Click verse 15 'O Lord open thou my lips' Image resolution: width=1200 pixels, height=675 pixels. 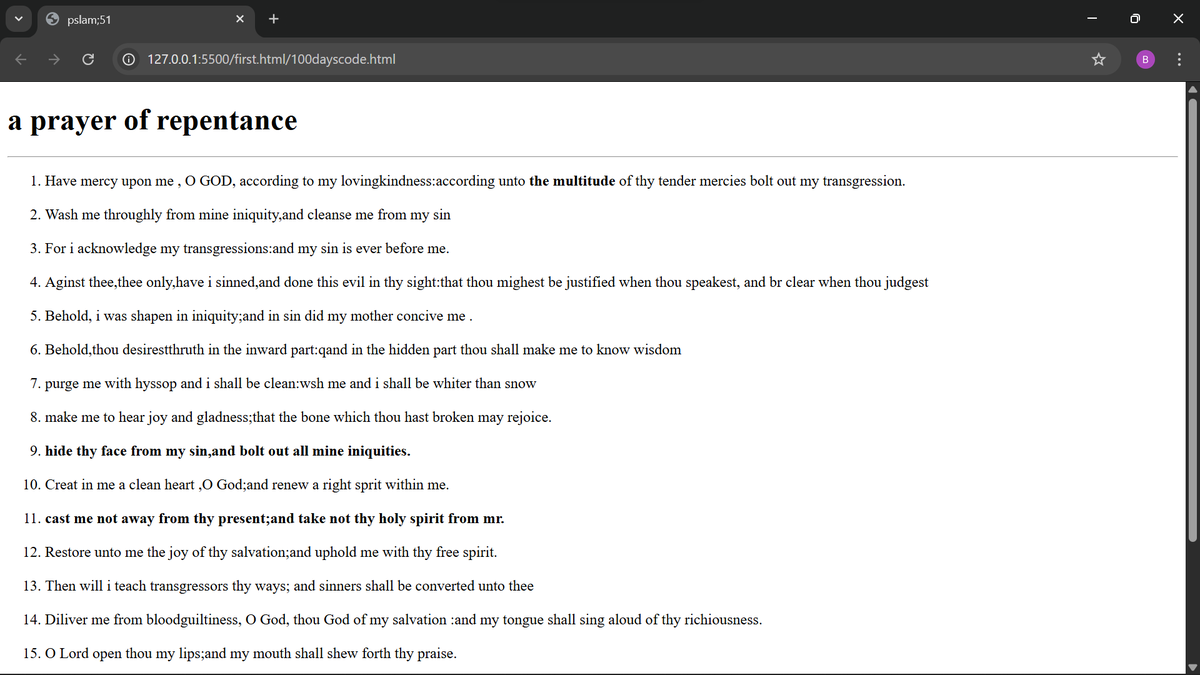click(x=251, y=654)
